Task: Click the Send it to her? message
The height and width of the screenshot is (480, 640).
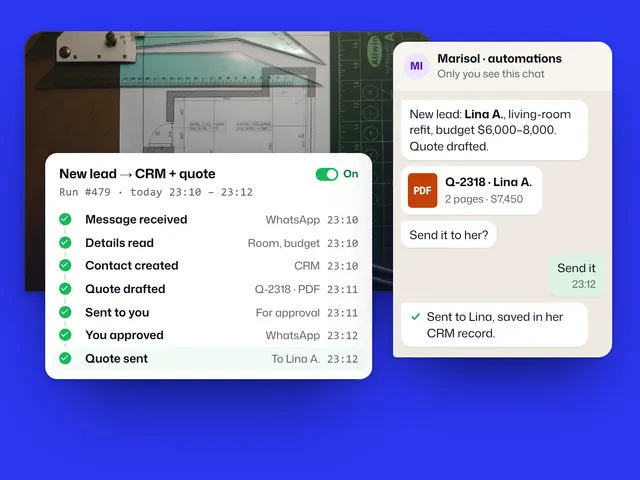Action: 449,235
